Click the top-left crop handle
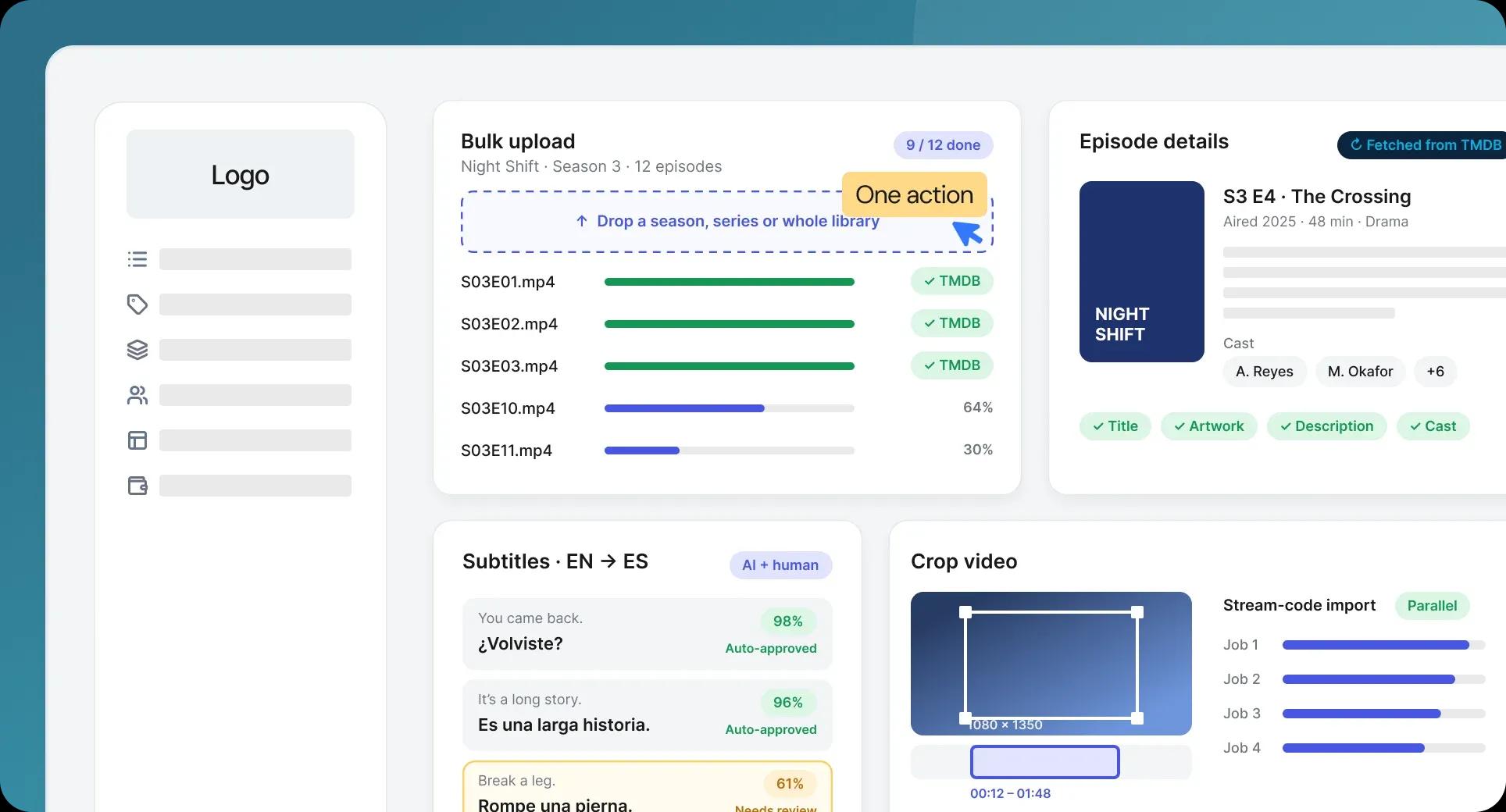The width and height of the screenshot is (1506, 812). point(965,612)
